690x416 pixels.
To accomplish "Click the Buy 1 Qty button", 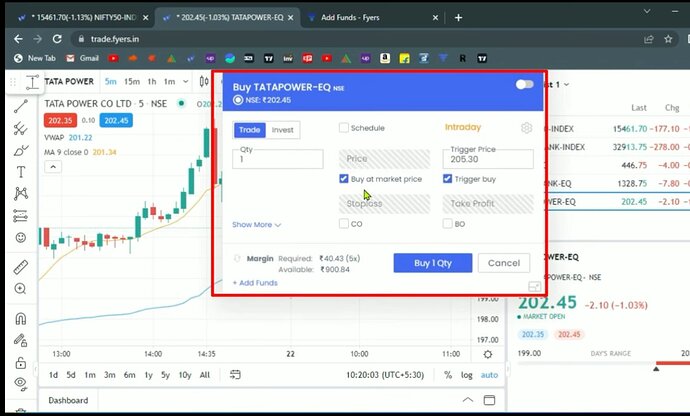I will [x=433, y=263].
